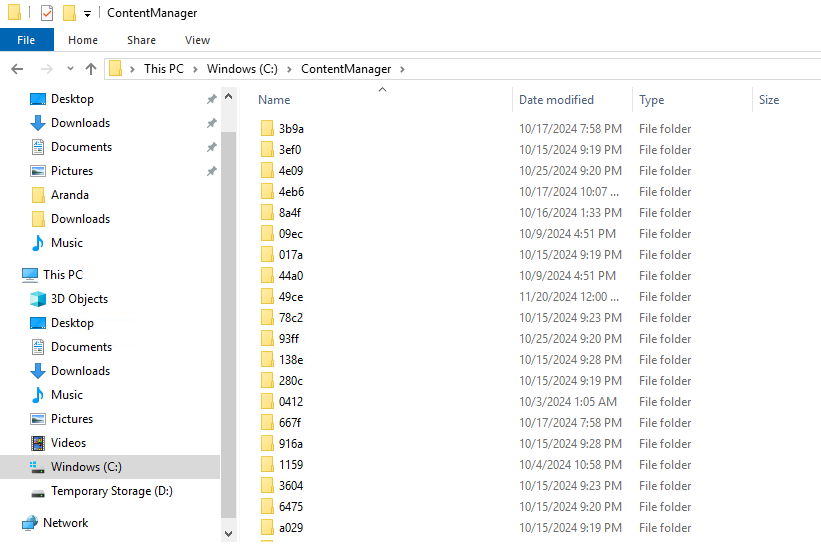Select the 8a4f folder icon

(x=267, y=213)
